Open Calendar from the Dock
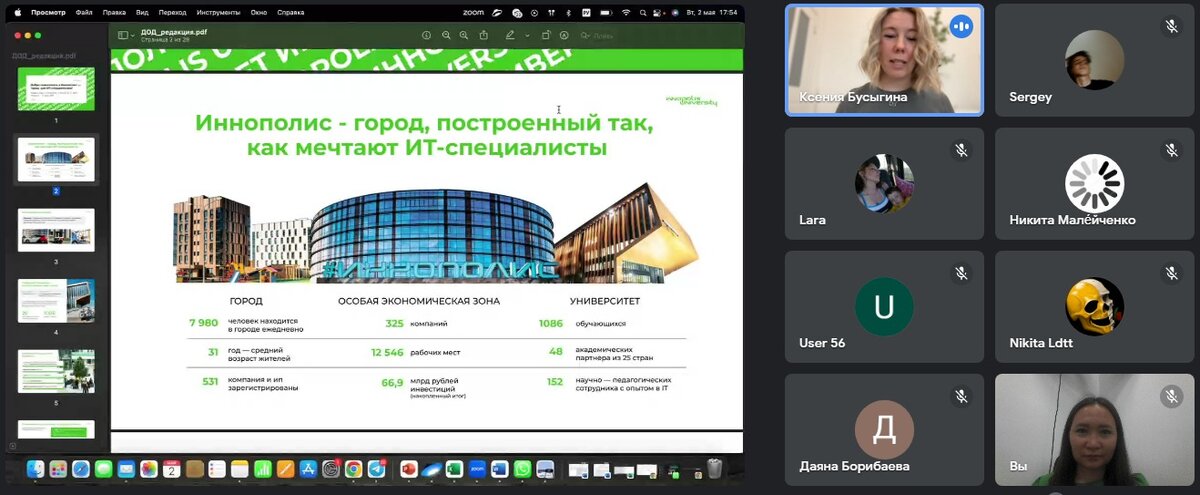The height and width of the screenshot is (495, 1200). (171, 468)
